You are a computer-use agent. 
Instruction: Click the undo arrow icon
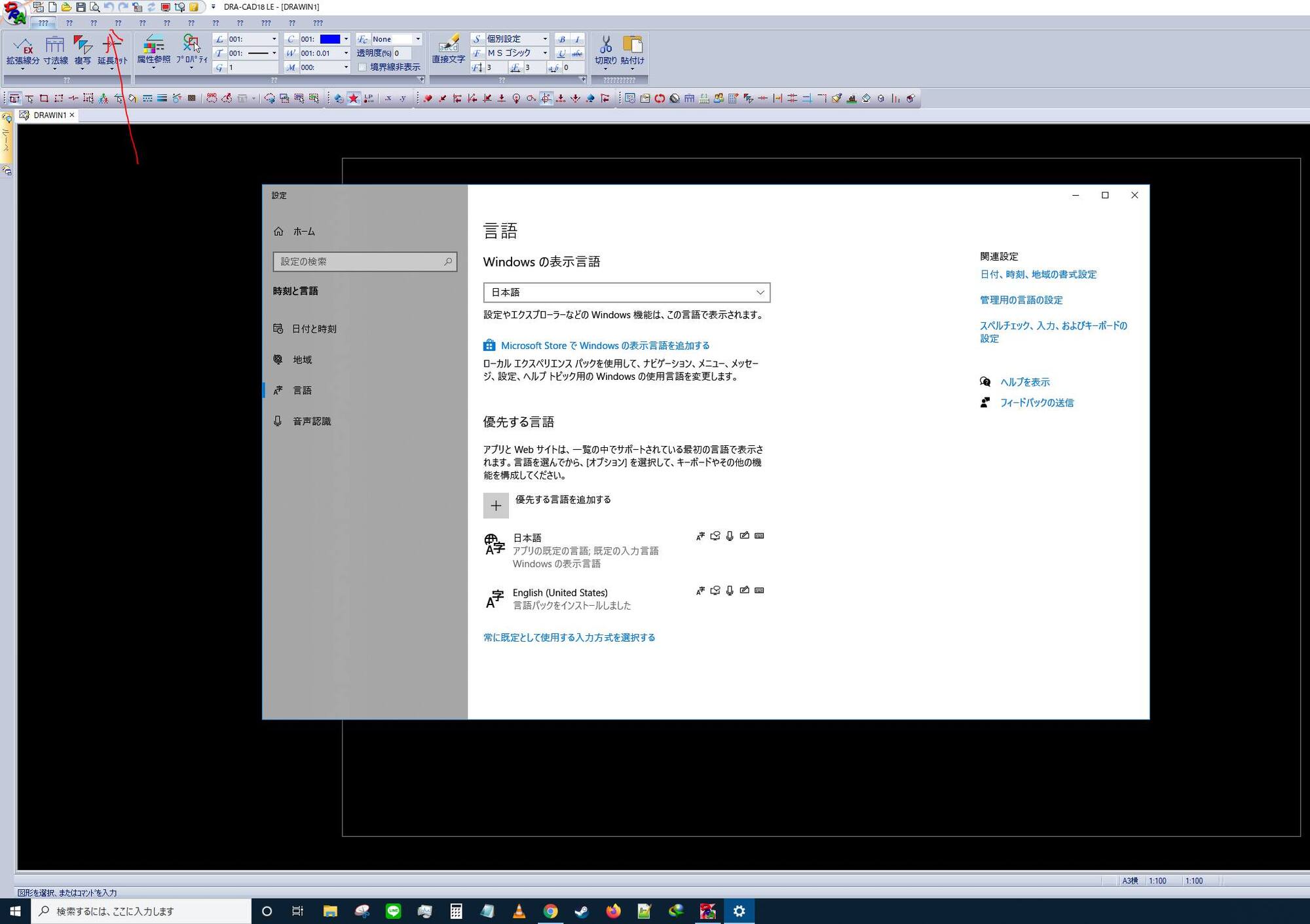coord(109,7)
